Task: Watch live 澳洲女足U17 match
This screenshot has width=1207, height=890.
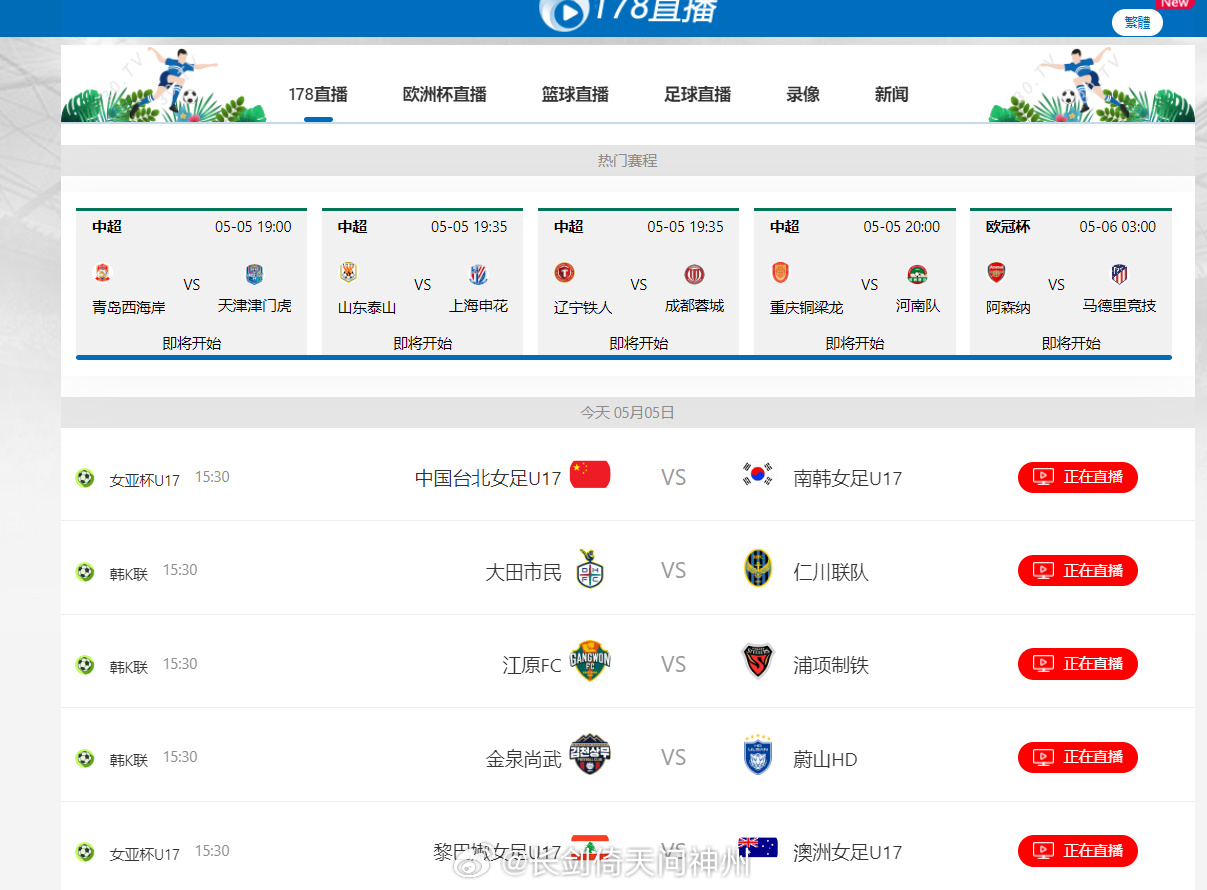Action: (1077, 850)
